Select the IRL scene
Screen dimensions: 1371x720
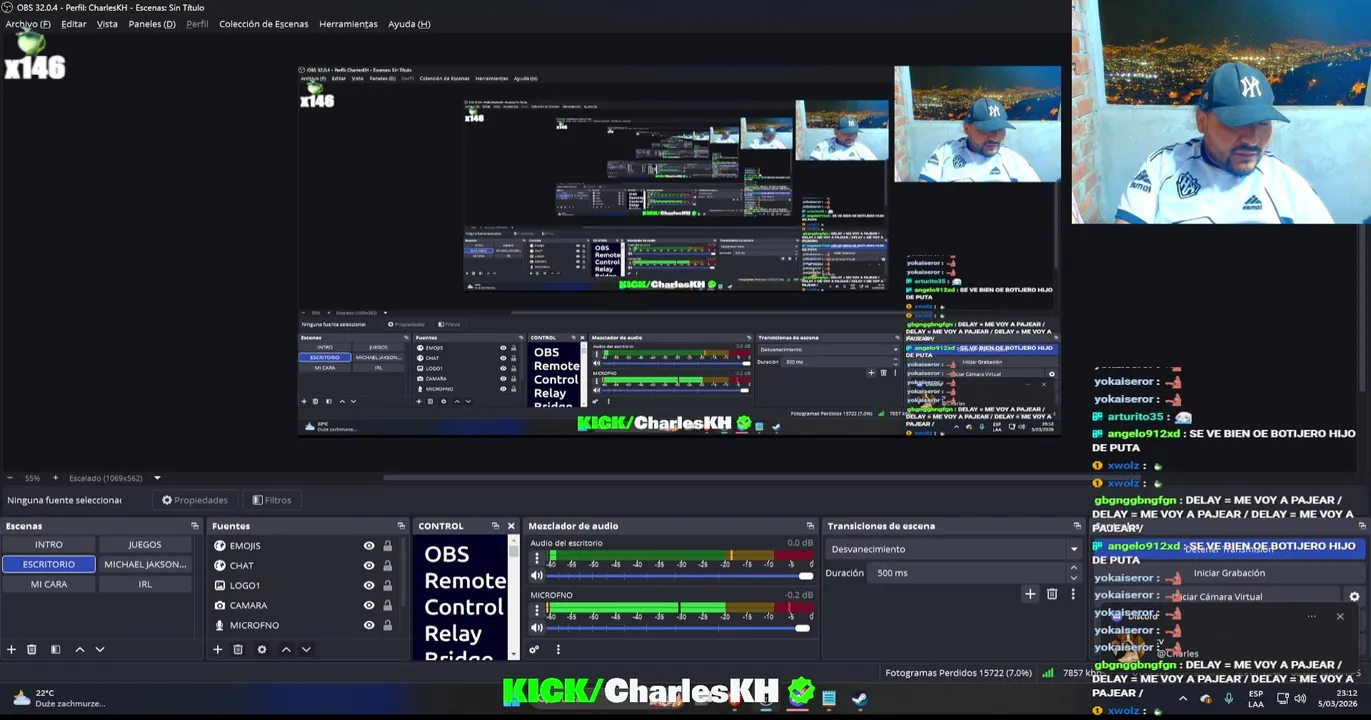tap(145, 584)
